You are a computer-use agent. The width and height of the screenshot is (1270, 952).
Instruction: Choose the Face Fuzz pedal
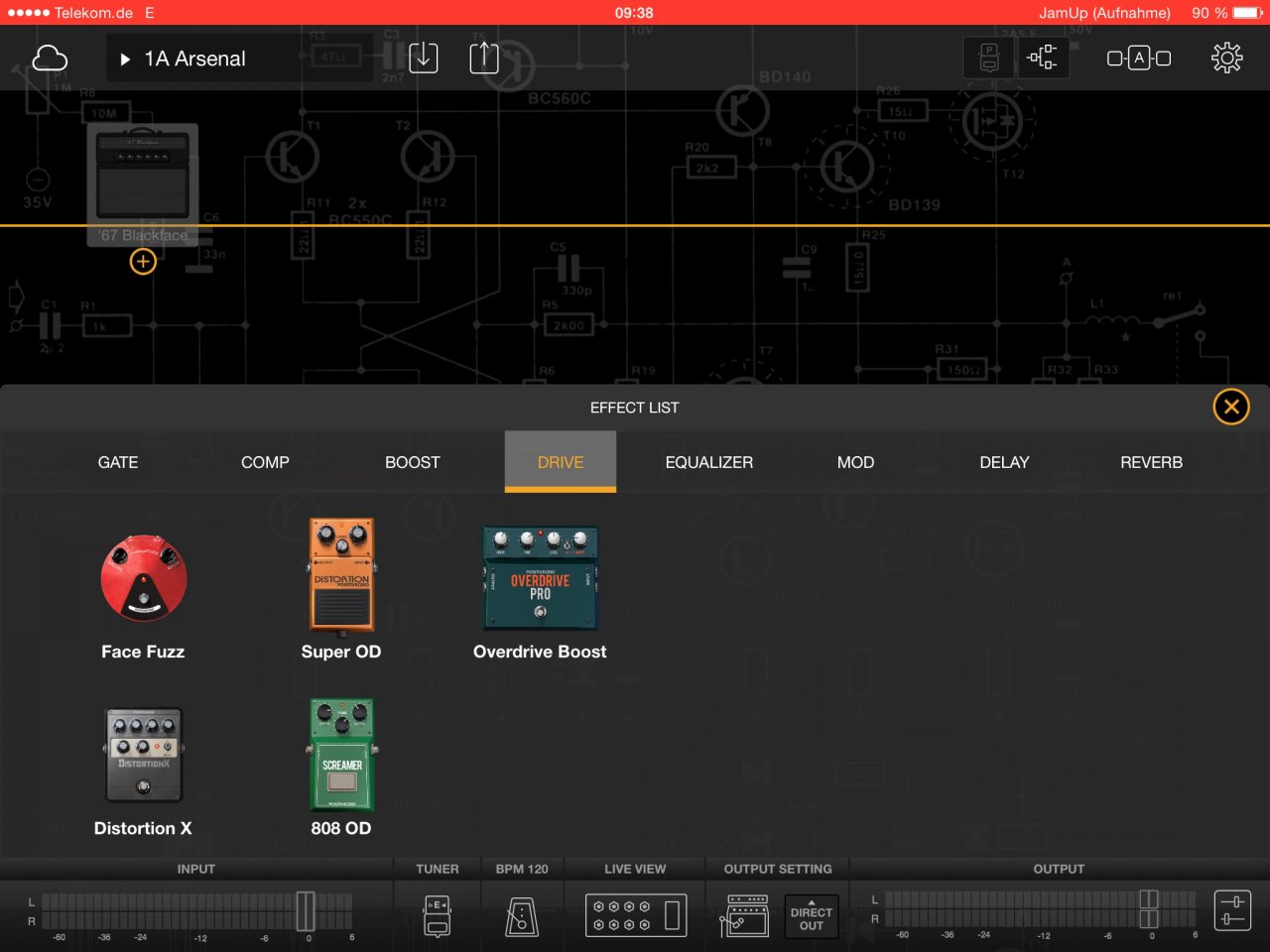[143, 579]
